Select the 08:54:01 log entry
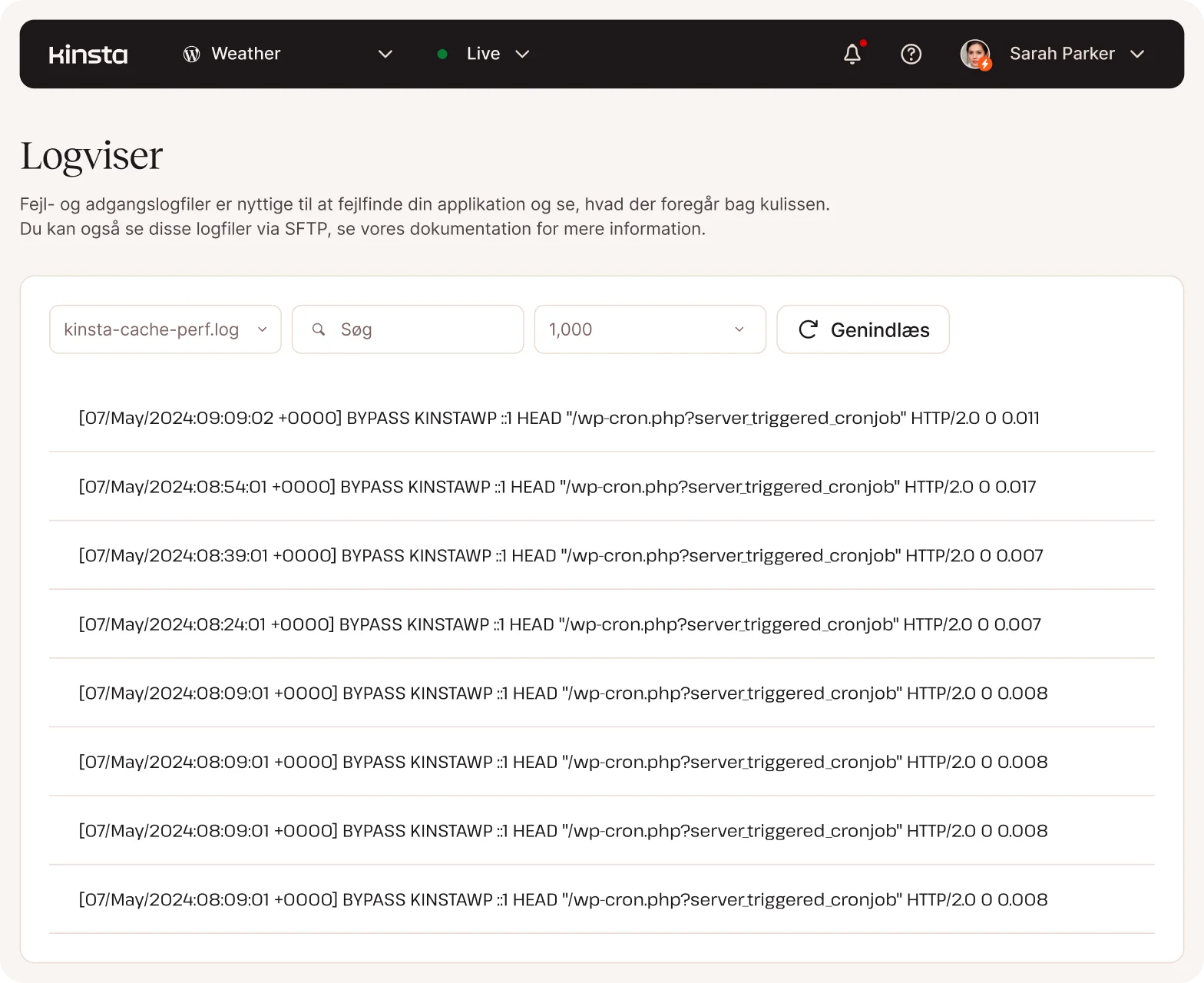 pyautogui.click(x=557, y=487)
